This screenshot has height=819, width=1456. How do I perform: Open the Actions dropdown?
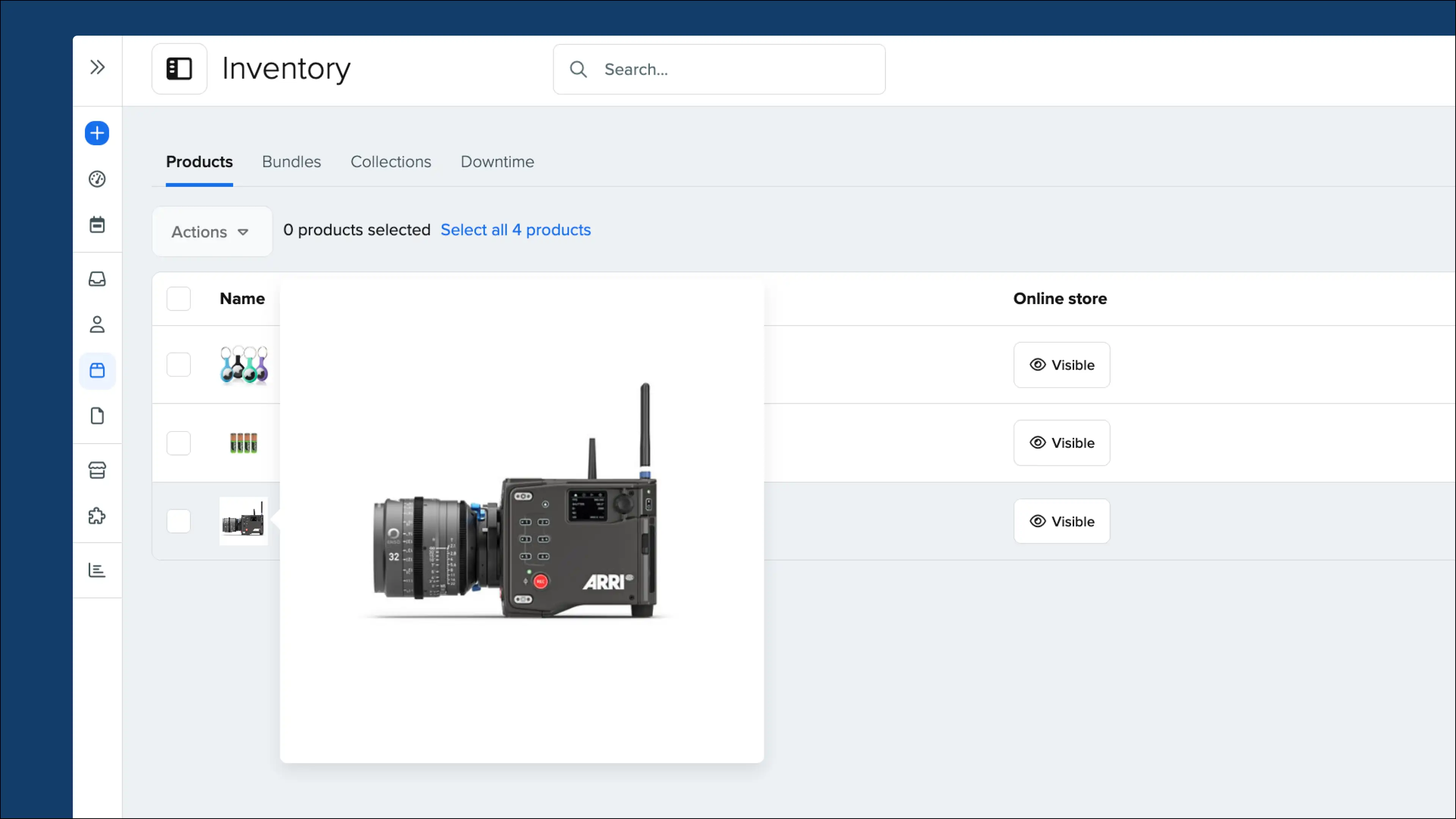(212, 231)
